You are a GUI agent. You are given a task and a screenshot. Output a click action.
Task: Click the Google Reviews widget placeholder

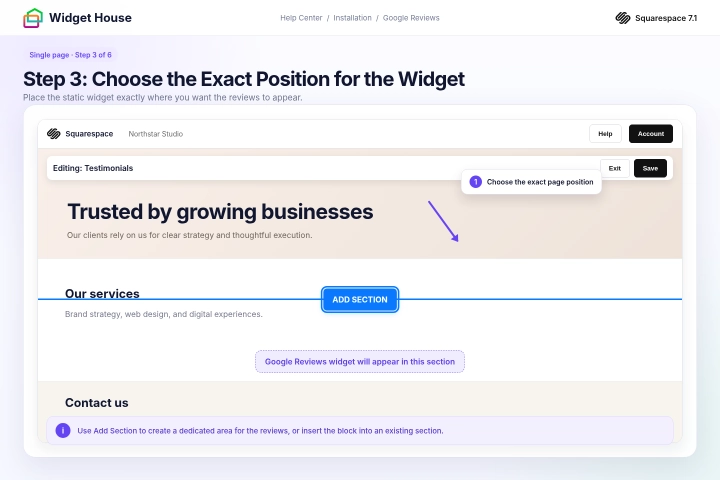[360, 361]
